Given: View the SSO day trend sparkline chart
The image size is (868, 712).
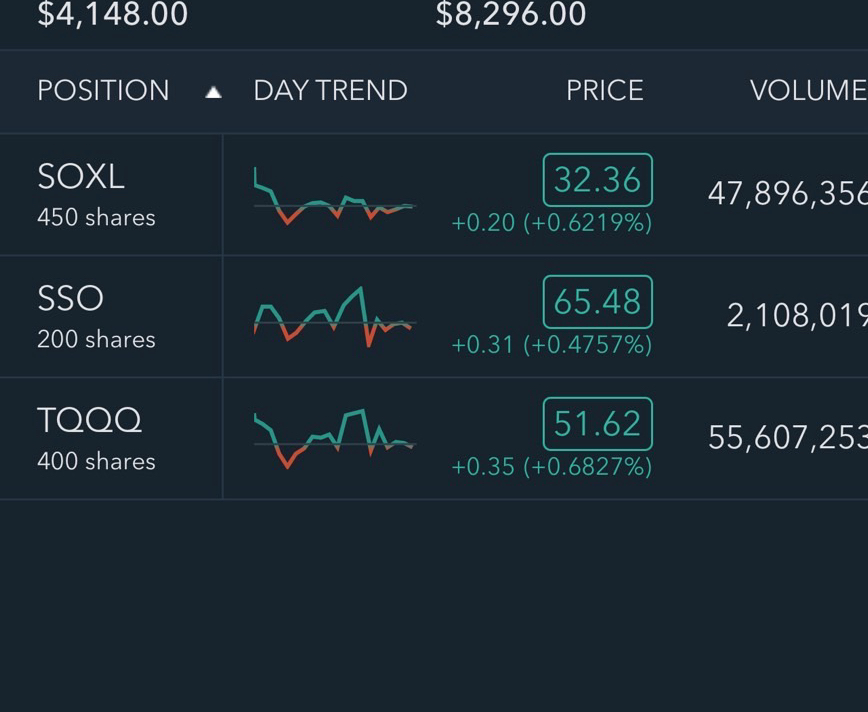Looking at the screenshot, I should [335, 317].
